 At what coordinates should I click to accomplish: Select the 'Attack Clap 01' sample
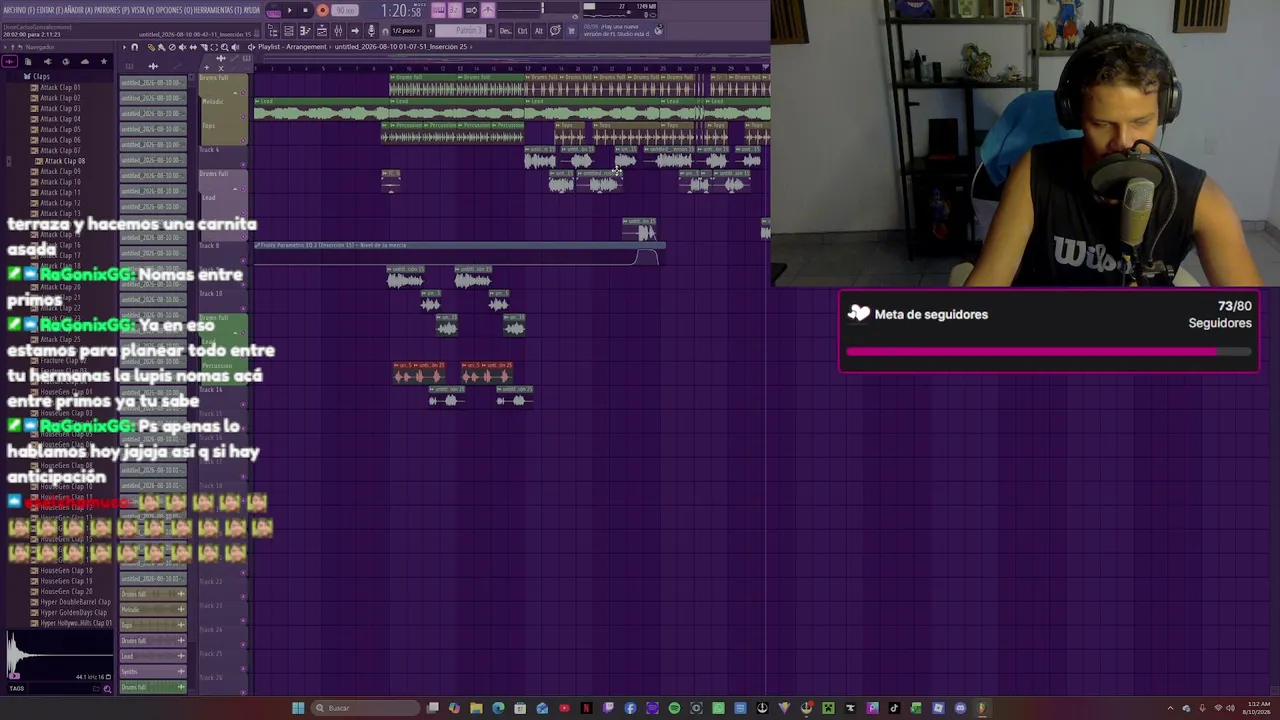[x=60, y=87]
